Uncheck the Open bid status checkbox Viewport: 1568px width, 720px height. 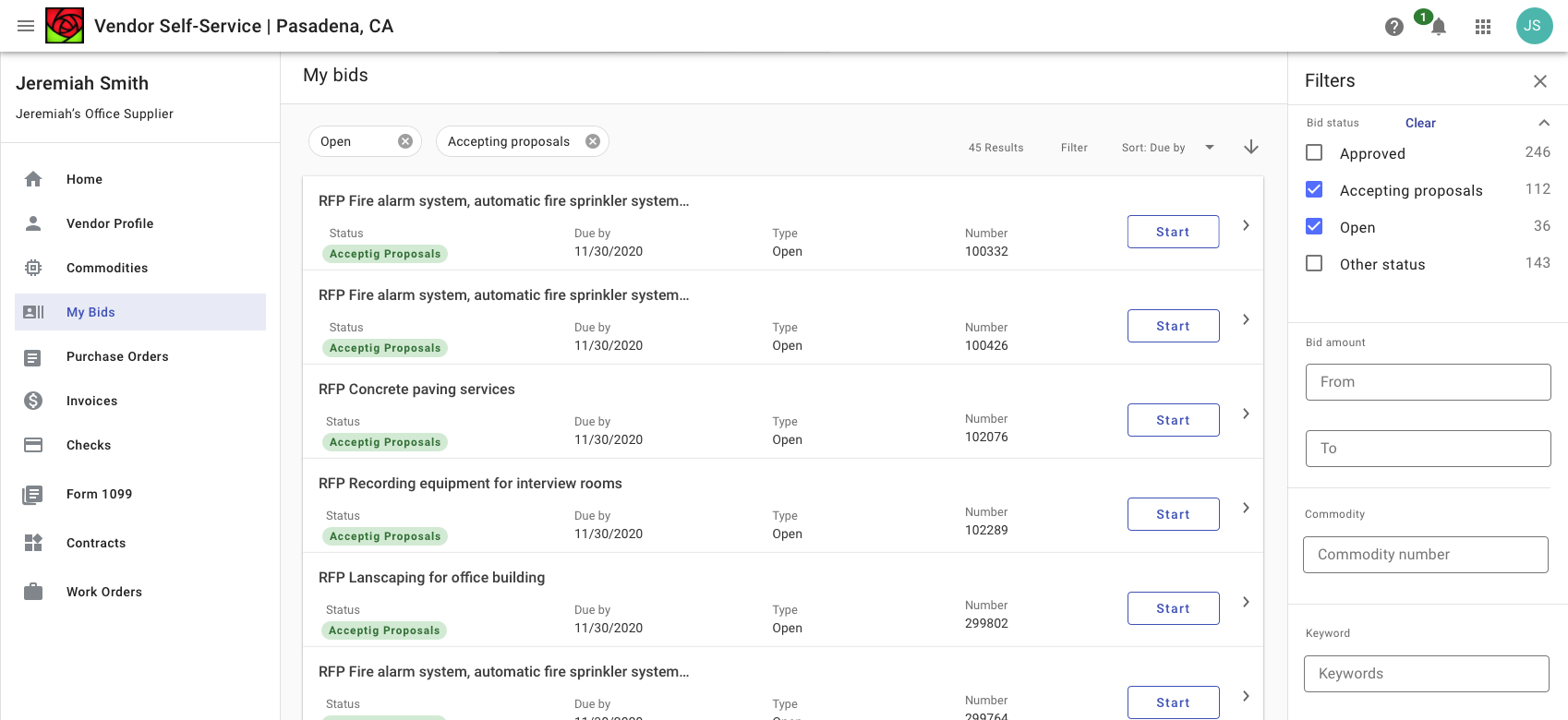(x=1314, y=226)
